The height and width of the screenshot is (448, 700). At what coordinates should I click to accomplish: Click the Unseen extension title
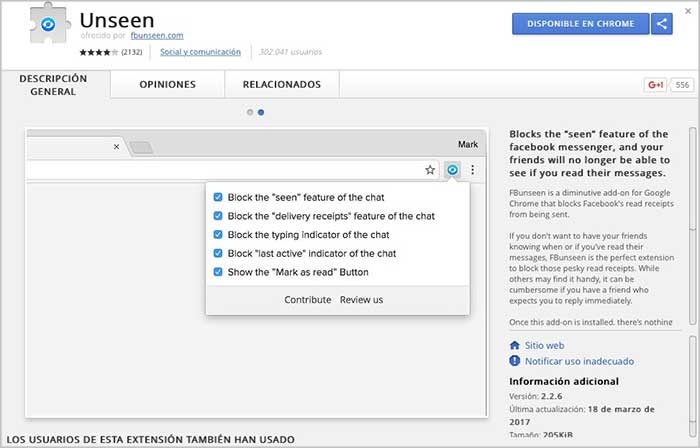tap(117, 21)
